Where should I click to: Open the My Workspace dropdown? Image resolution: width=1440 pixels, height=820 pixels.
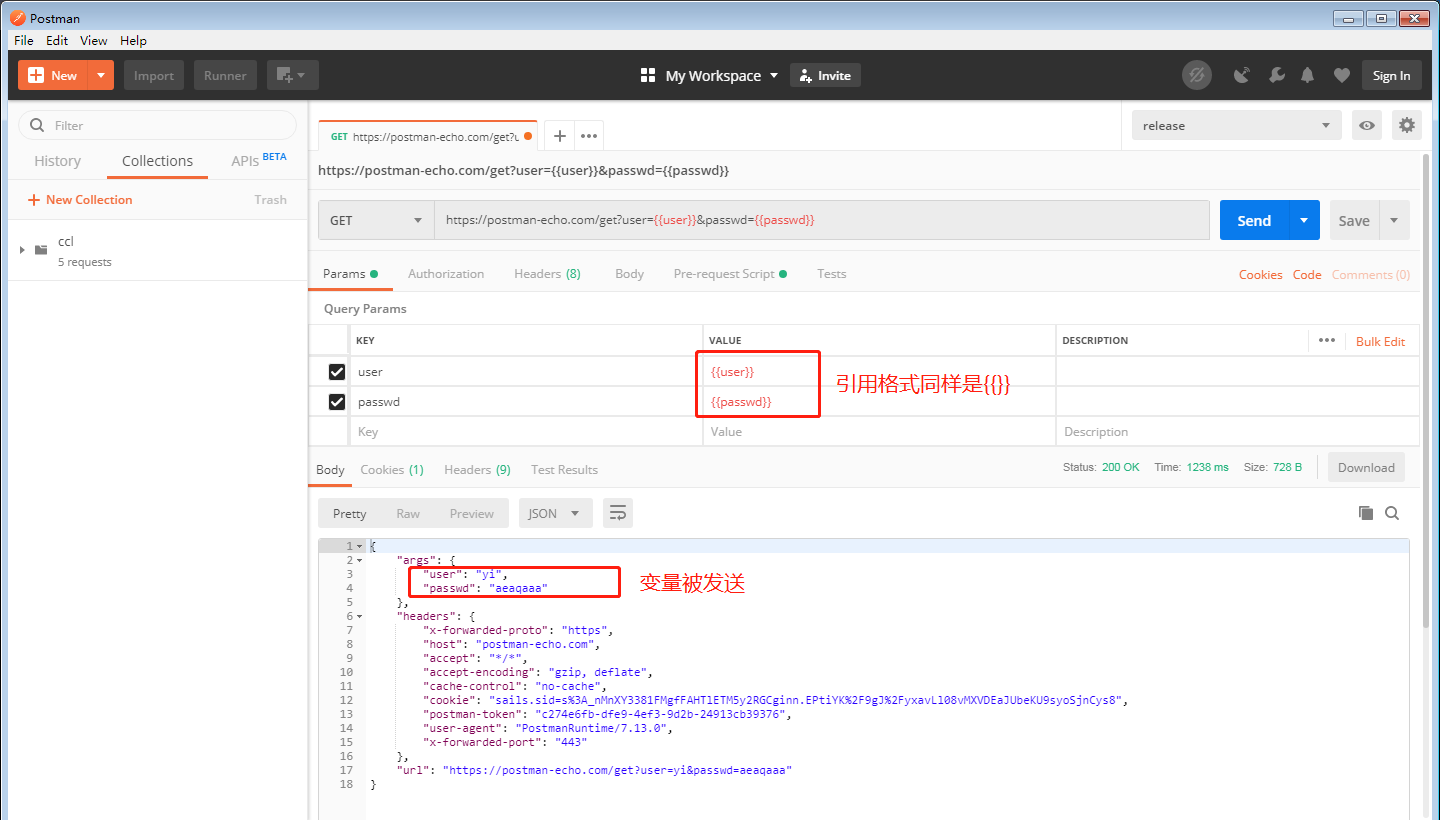coord(721,75)
